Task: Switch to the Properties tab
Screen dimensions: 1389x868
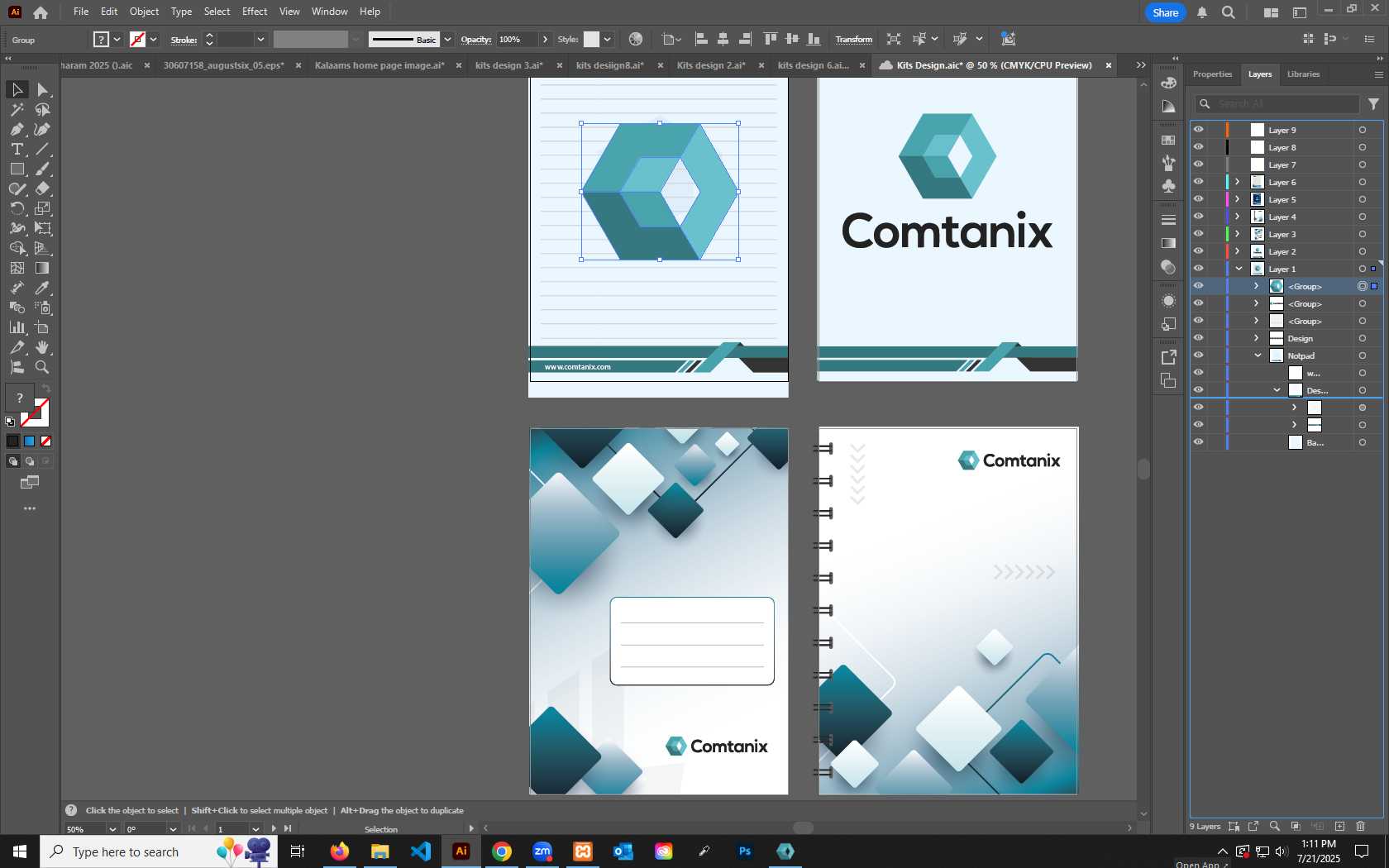Action: pyautogui.click(x=1212, y=74)
